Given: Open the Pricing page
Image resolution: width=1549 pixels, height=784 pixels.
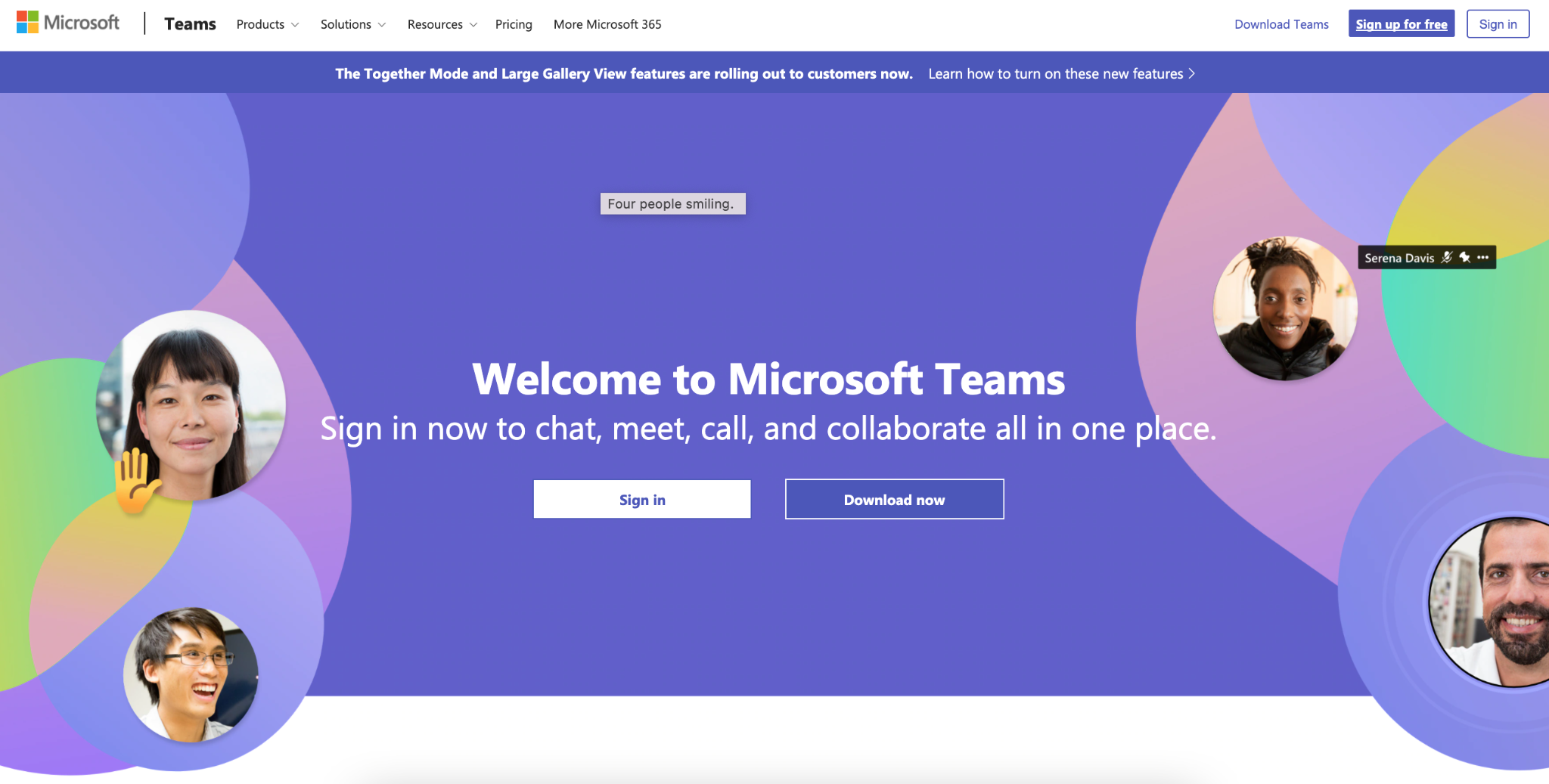Looking at the screenshot, I should click(x=514, y=24).
